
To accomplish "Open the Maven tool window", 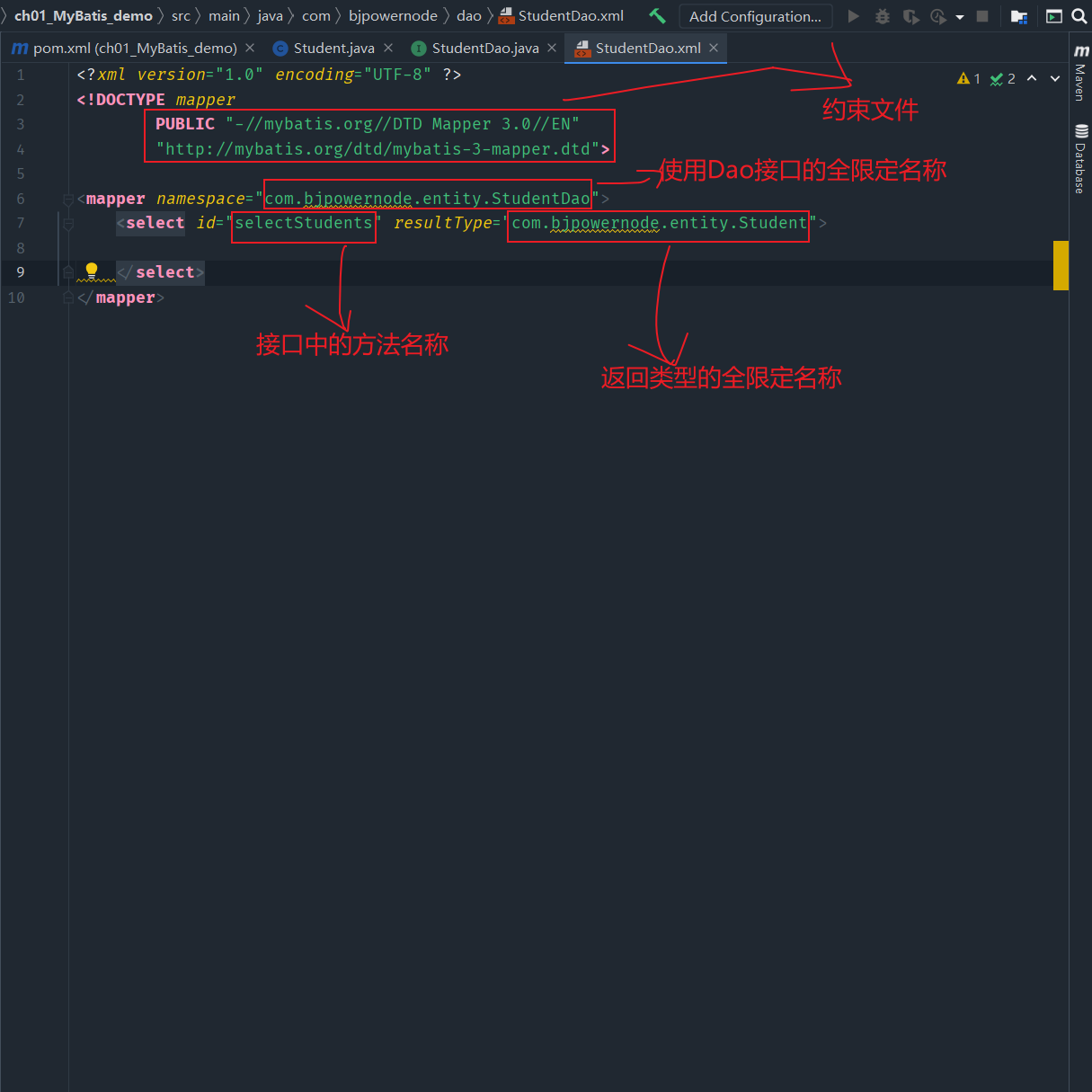I will (1080, 72).
